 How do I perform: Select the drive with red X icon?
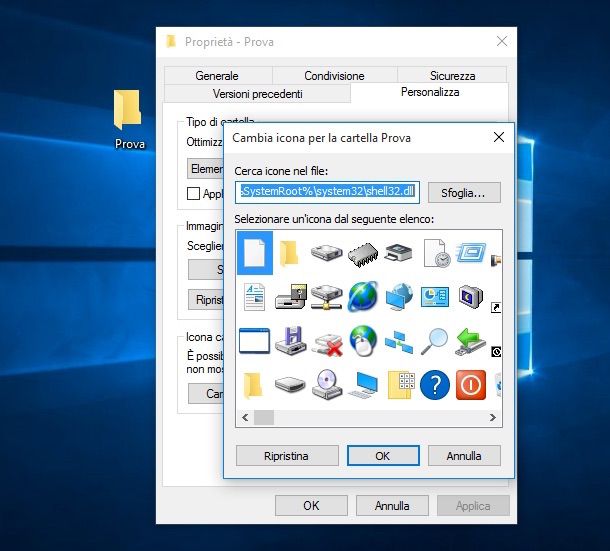click(x=326, y=340)
